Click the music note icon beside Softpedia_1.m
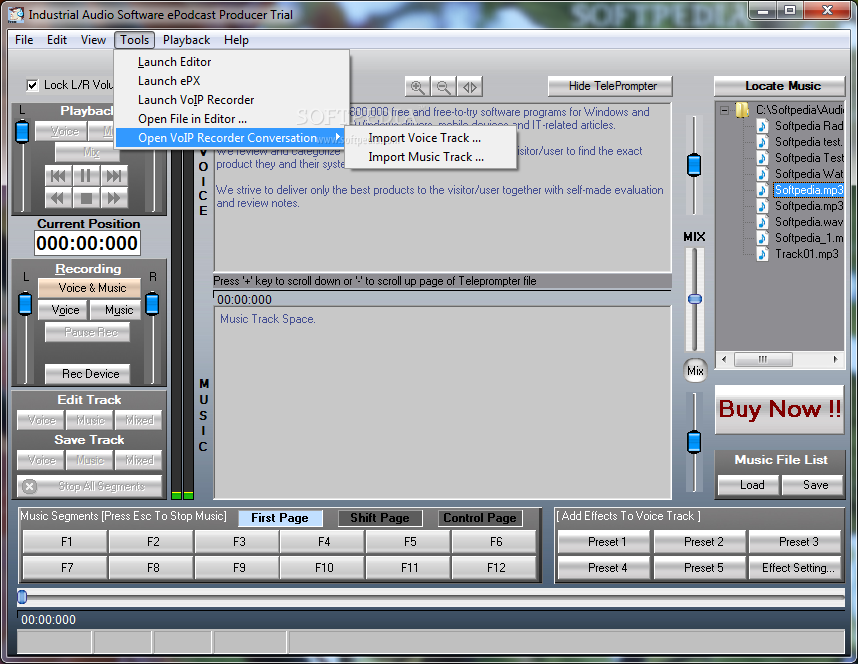The width and height of the screenshot is (858, 664). (x=762, y=238)
